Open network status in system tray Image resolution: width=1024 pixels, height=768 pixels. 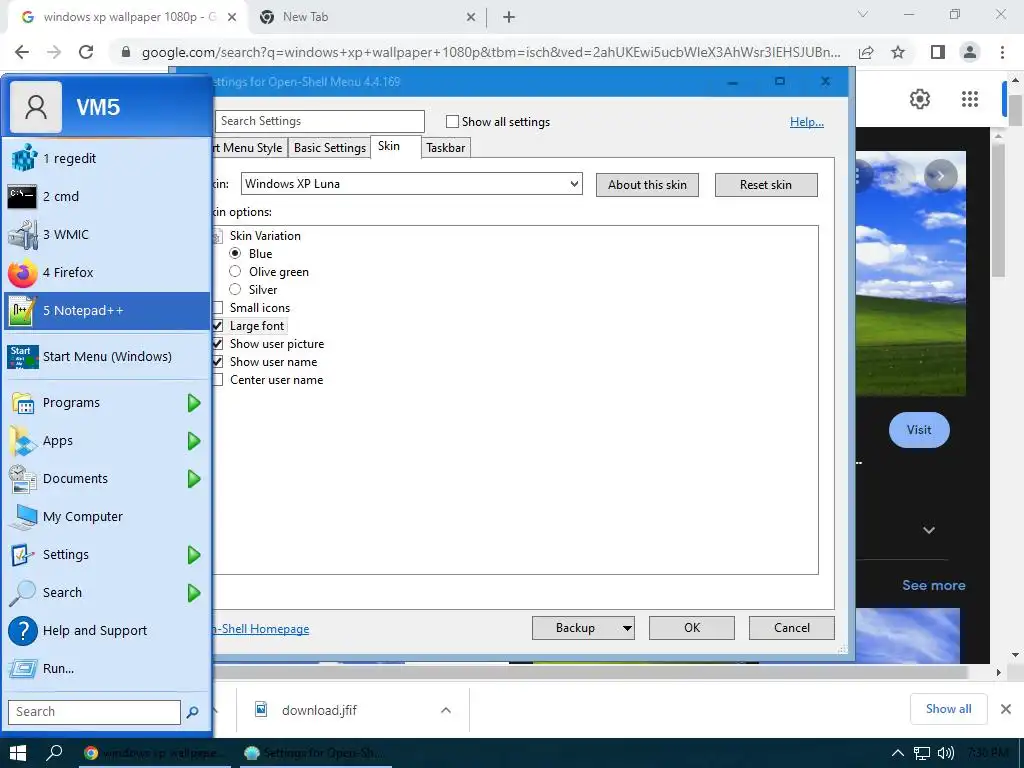(921, 753)
